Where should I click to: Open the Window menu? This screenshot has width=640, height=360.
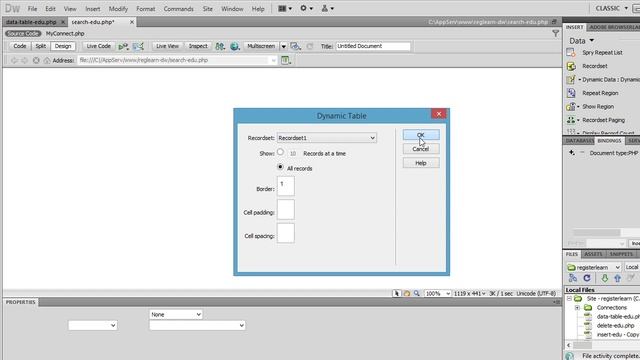click(232, 9)
